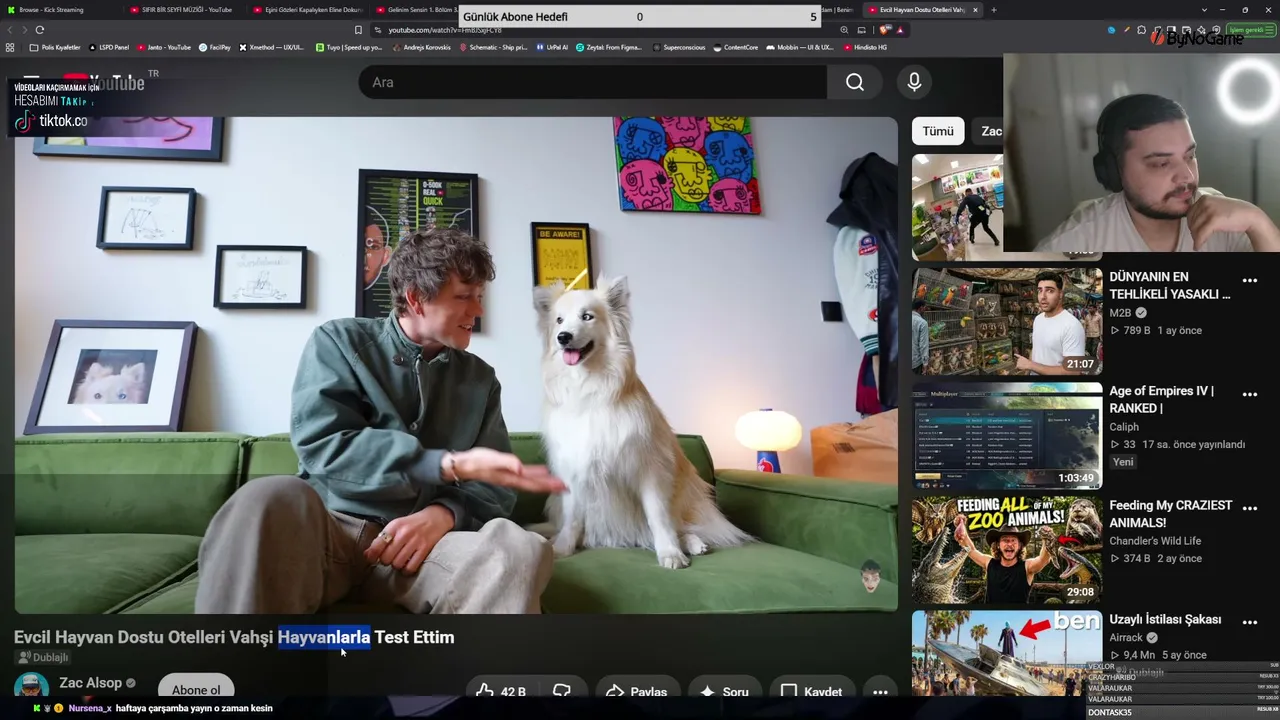The image size is (1280, 720).
Task: Select the Tümü filter chip
Action: pyautogui.click(x=938, y=131)
